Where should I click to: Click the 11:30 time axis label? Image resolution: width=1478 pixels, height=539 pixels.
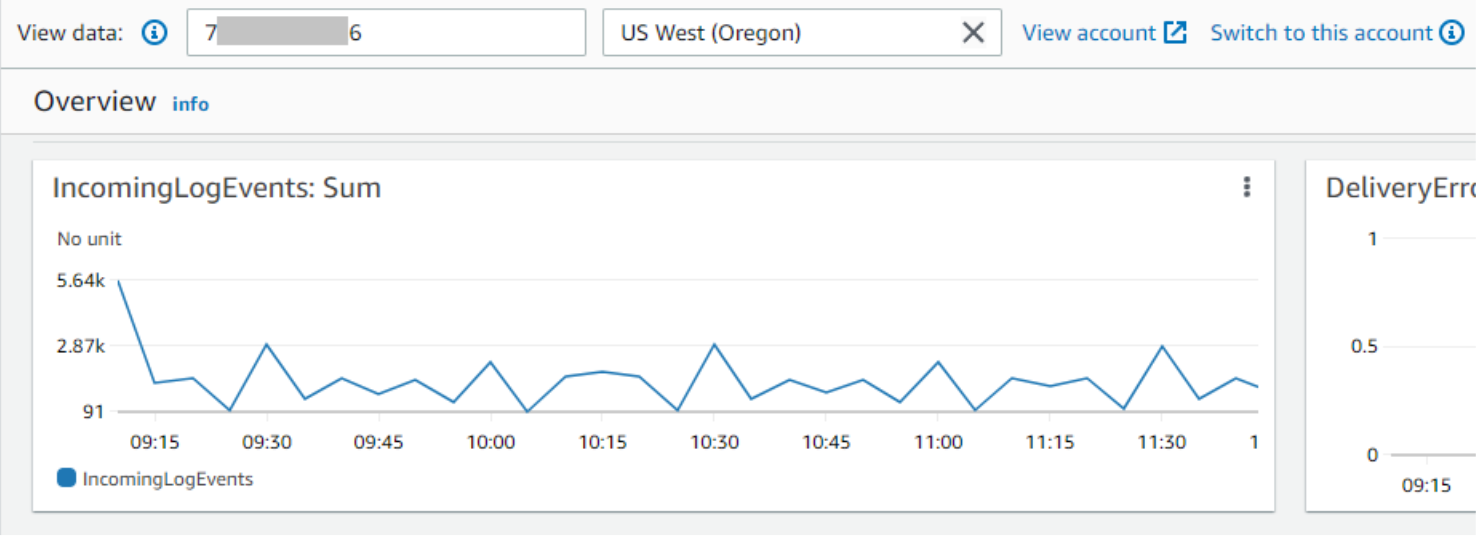click(1162, 443)
